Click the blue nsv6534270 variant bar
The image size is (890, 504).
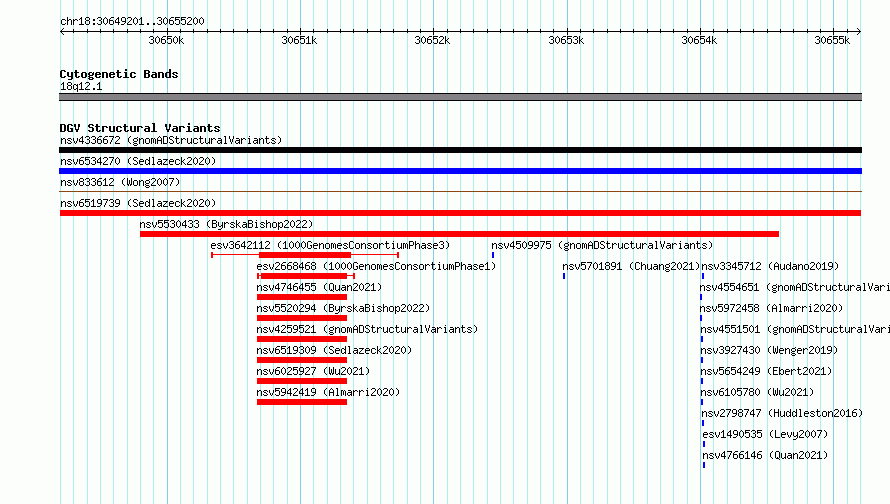tap(460, 171)
